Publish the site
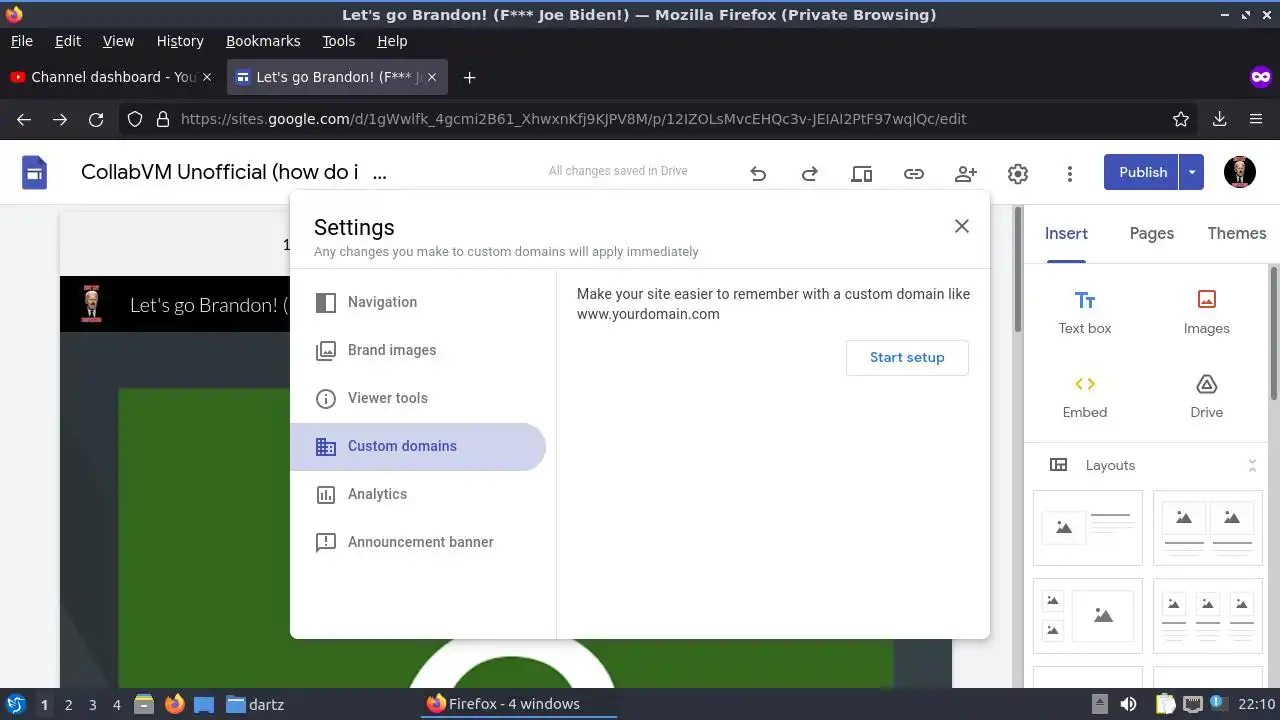This screenshot has width=1280, height=720. tap(1142, 172)
